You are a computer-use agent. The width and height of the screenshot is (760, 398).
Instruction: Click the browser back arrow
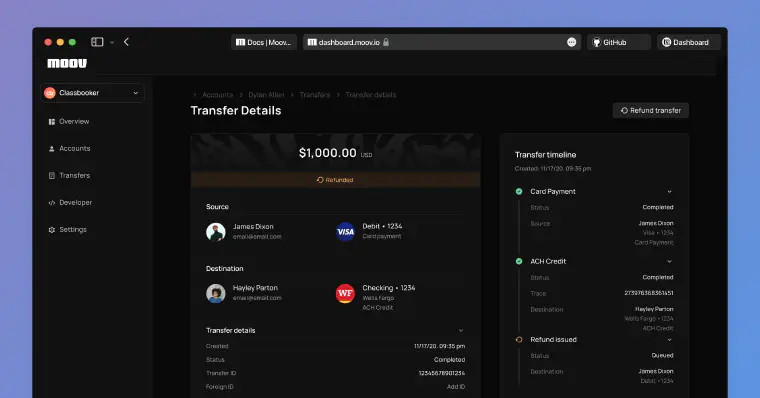(127, 42)
